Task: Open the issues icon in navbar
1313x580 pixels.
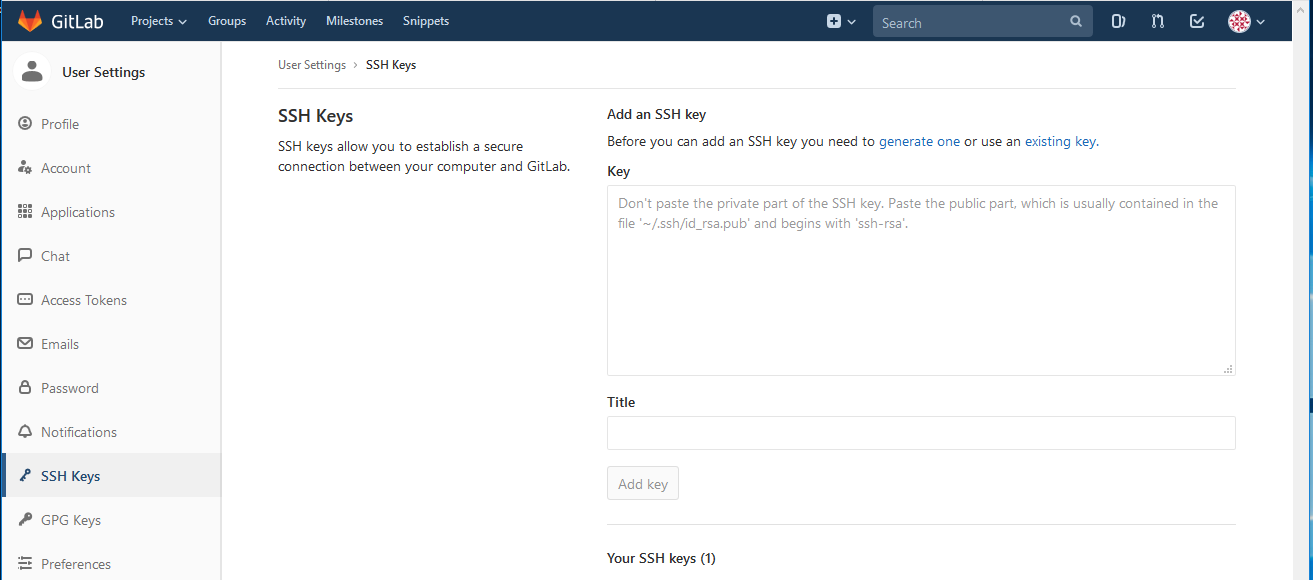Action: click(1118, 21)
